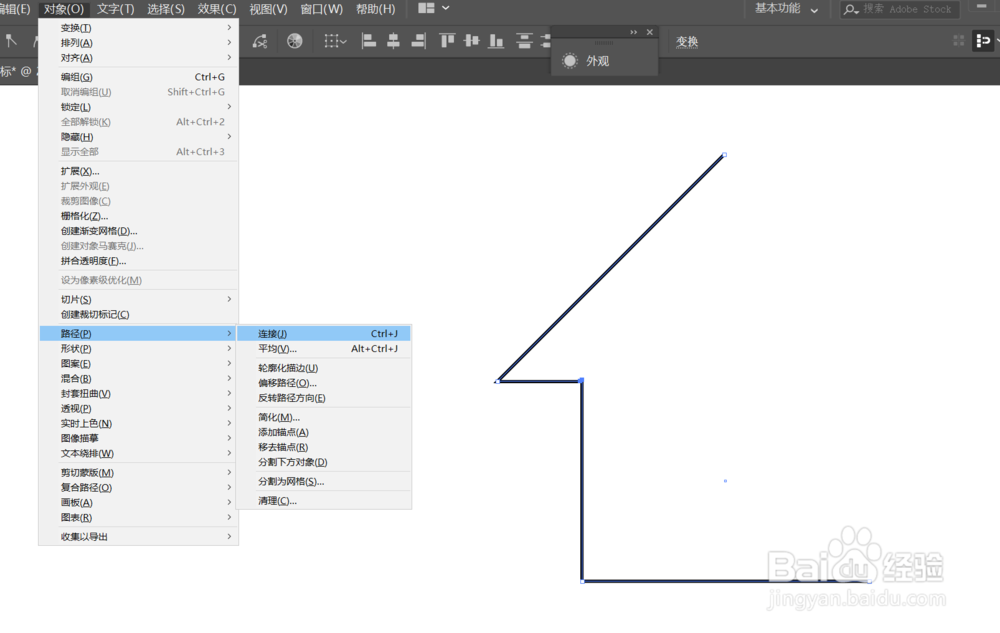Select 连接(J) from the path submenu

pos(275,333)
